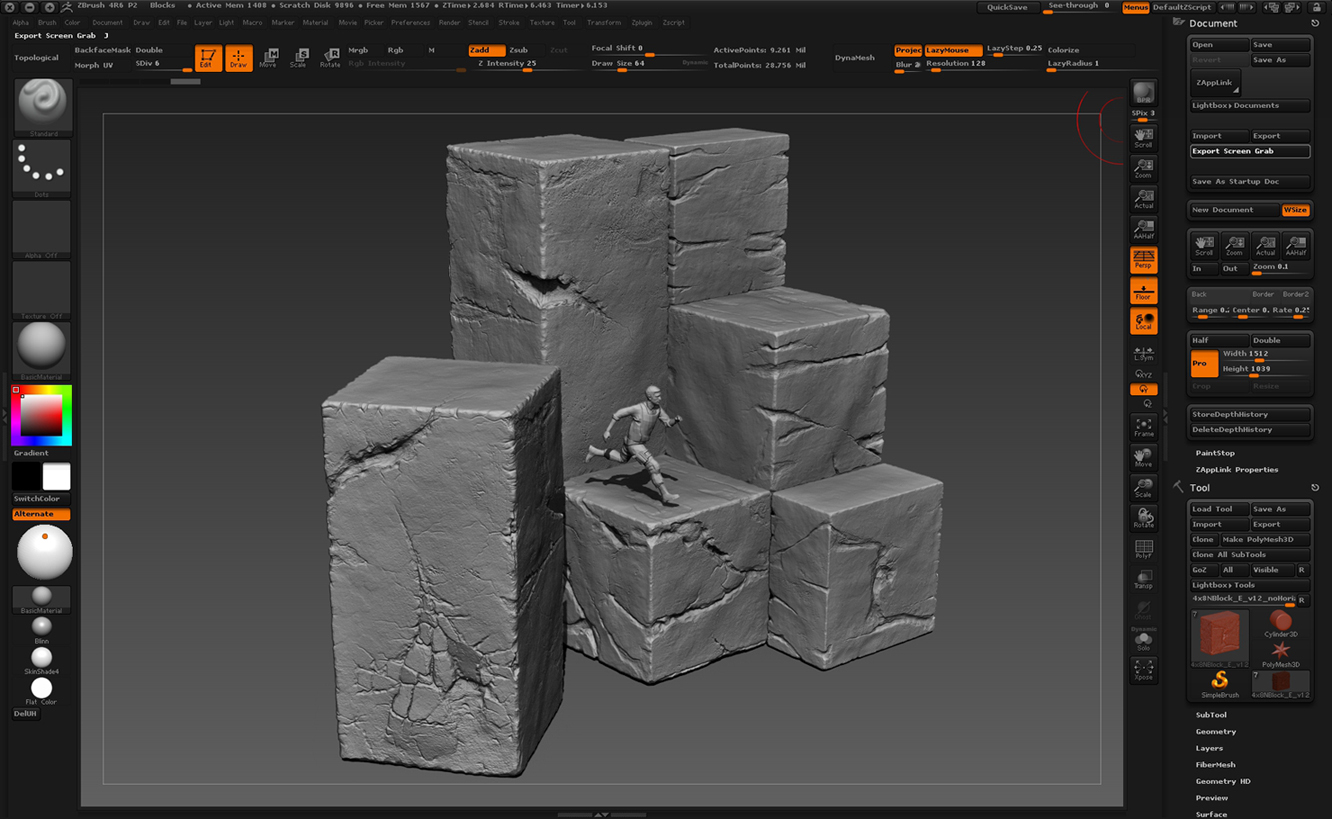Switch to the Scale transform icon
Screen dimensions: 1332x819
(x=298, y=58)
